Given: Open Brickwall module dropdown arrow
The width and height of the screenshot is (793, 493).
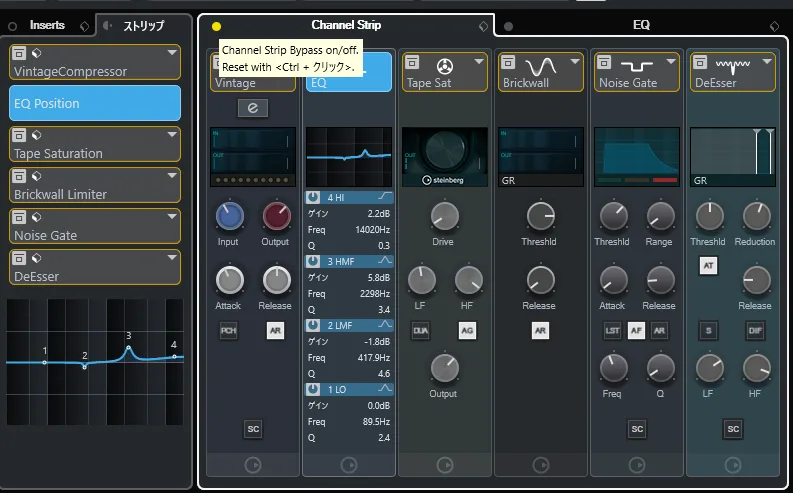Looking at the screenshot, I should [x=575, y=62].
